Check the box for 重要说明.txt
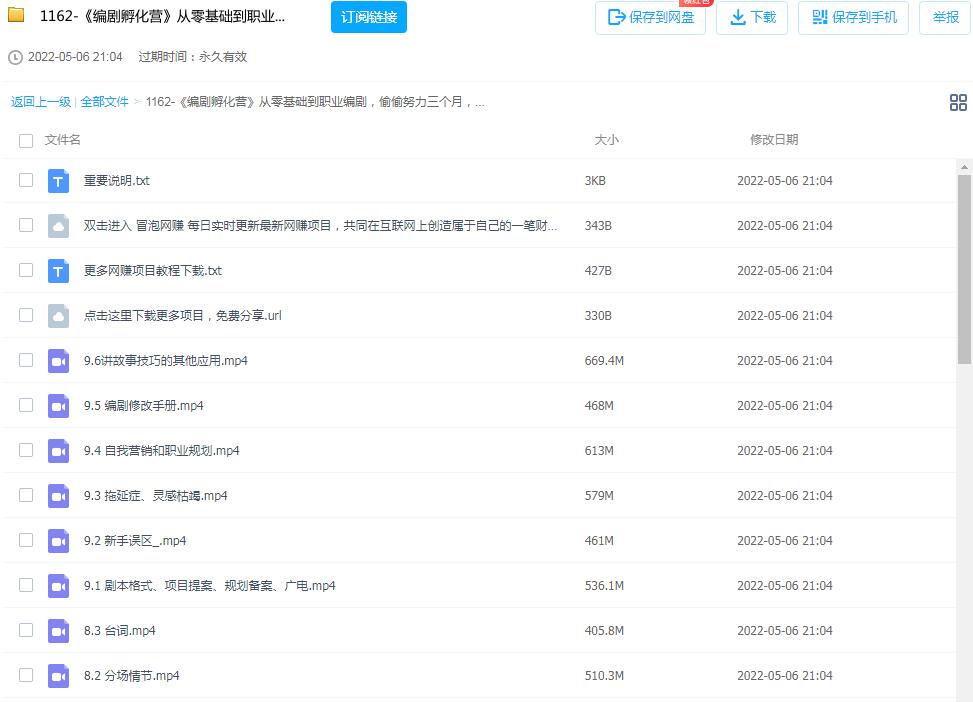Image resolution: width=973 pixels, height=702 pixels. [x=26, y=180]
